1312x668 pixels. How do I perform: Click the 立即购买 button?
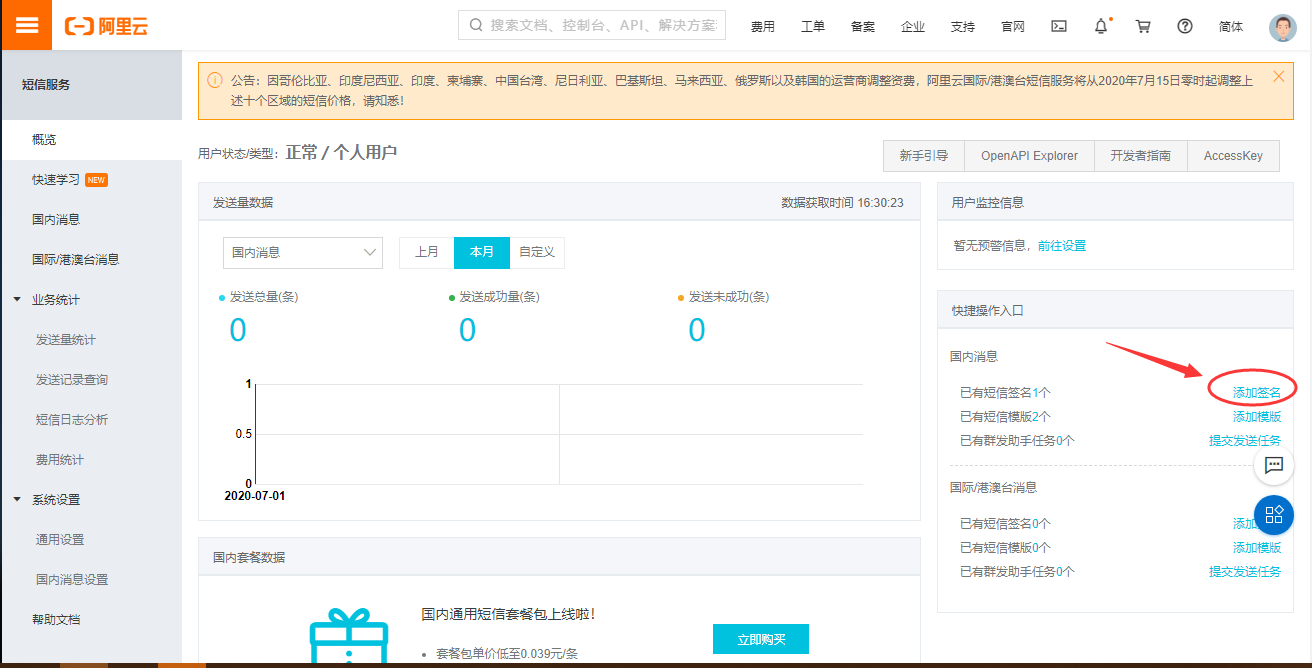click(x=761, y=639)
